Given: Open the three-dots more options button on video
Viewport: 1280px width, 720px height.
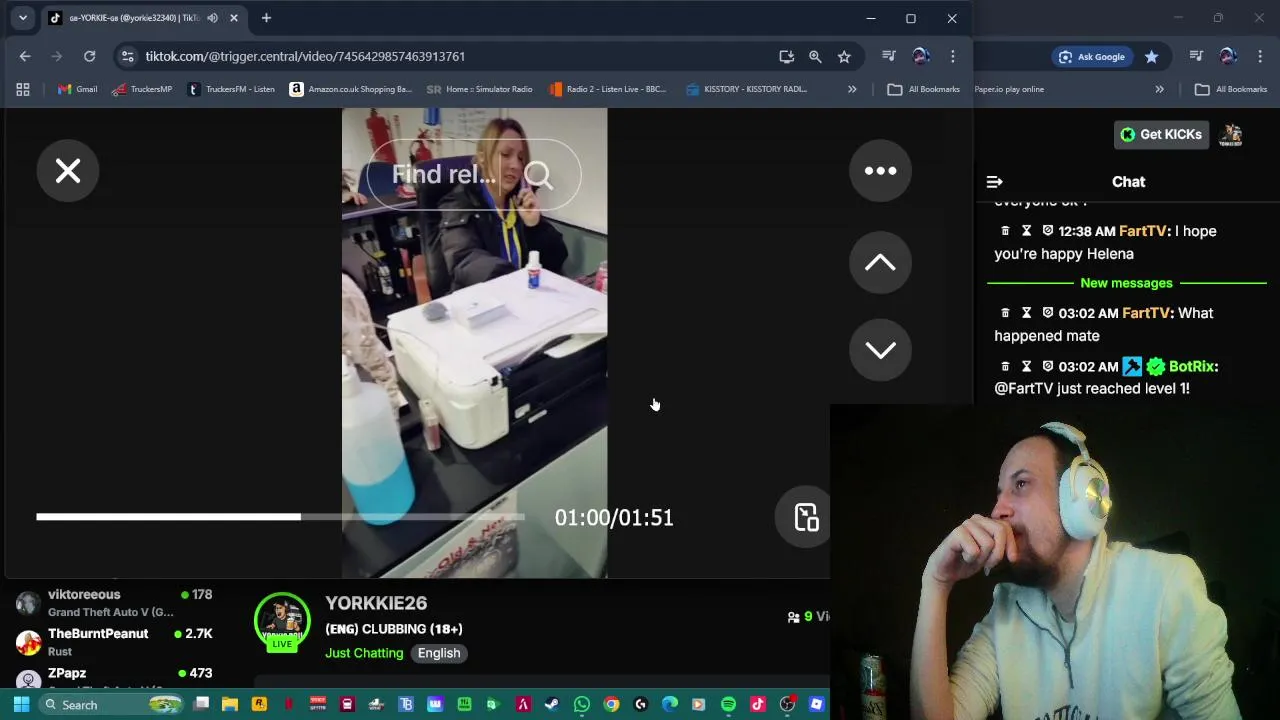Looking at the screenshot, I should click(880, 171).
